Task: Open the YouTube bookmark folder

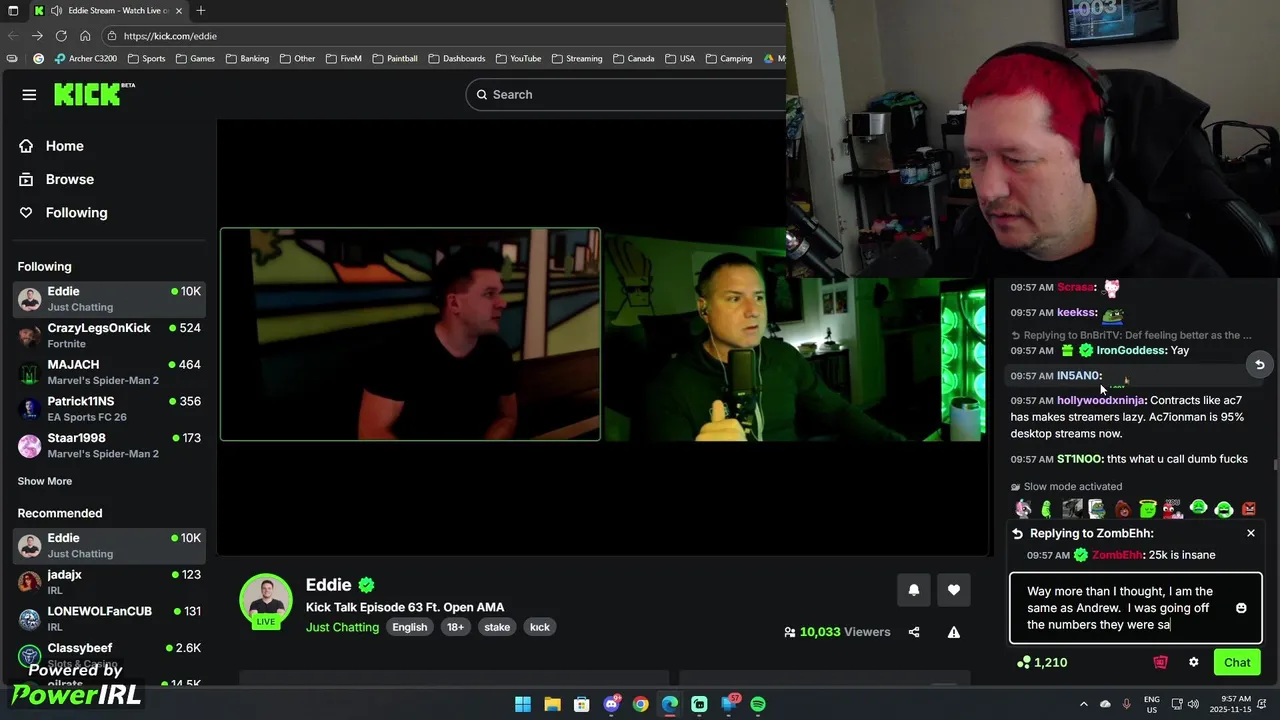Action: click(518, 58)
